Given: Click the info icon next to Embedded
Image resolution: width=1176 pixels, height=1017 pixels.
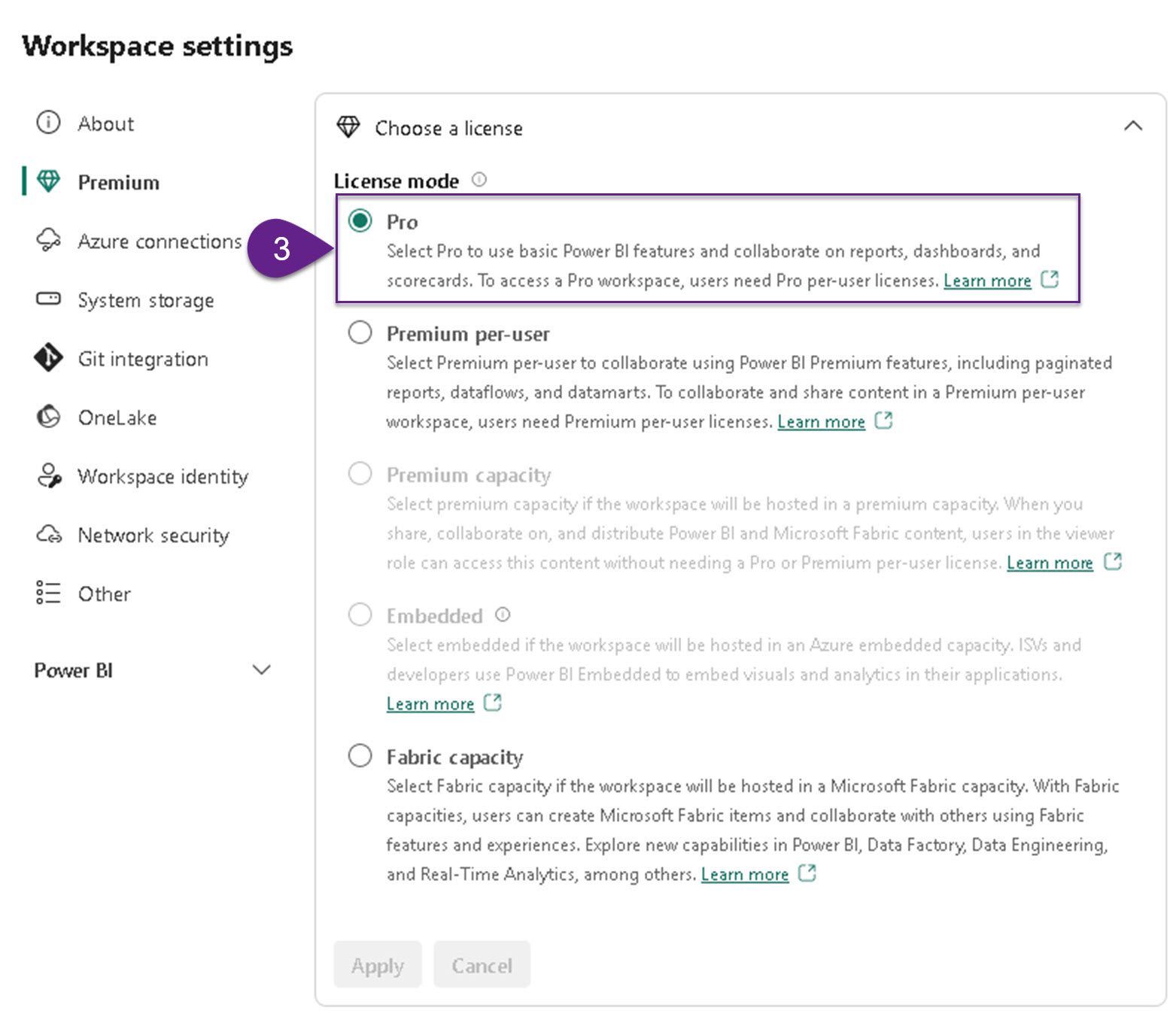Looking at the screenshot, I should pos(503,615).
